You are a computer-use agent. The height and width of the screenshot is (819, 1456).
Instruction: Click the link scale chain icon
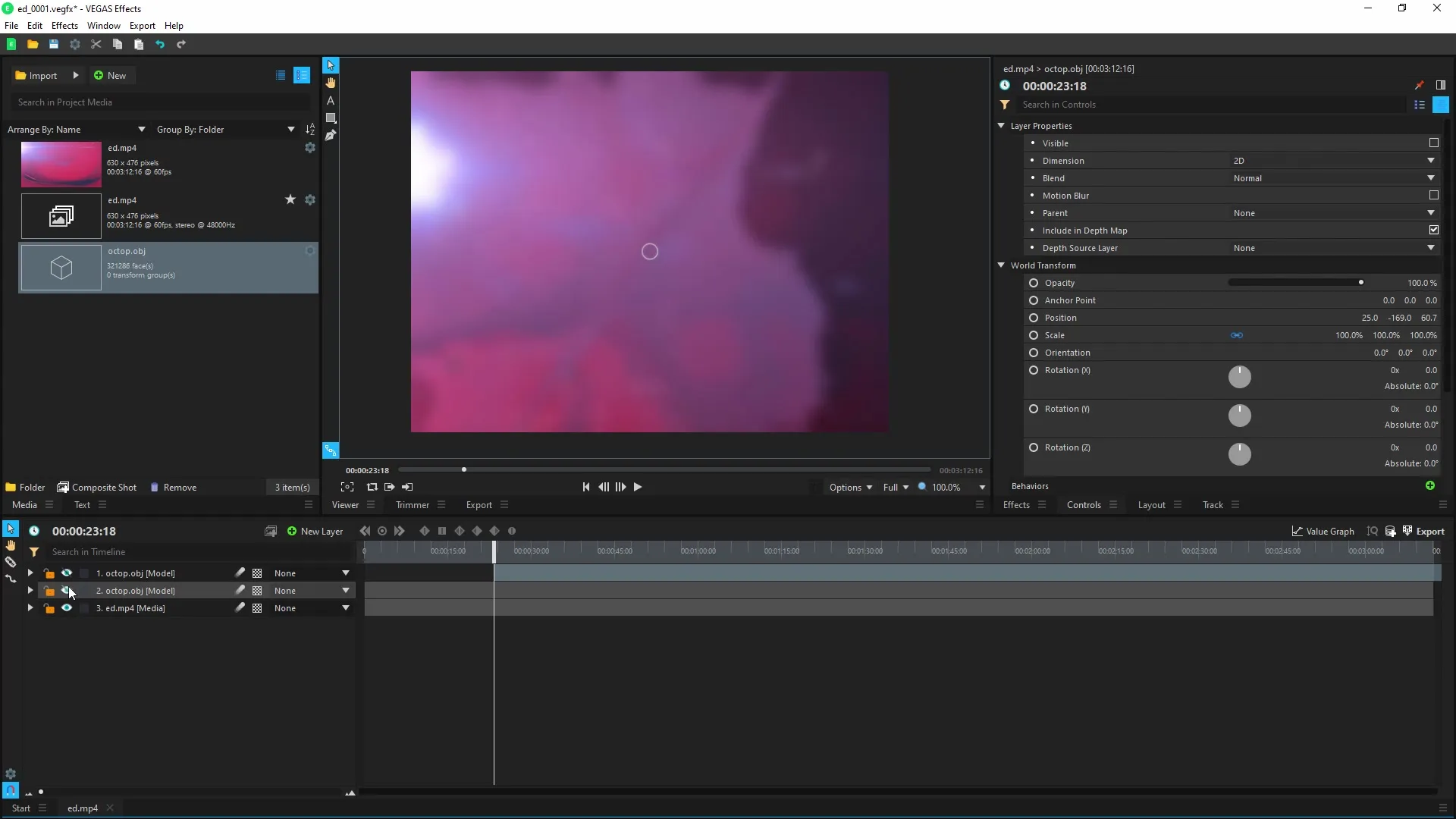pos(1237,335)
